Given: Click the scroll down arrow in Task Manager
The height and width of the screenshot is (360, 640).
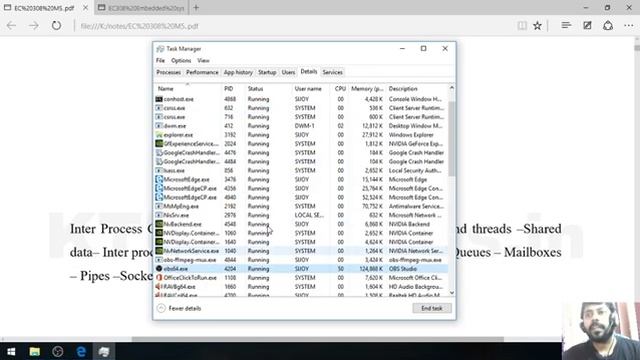Looking at the screenshot, I should coord(451,293).
